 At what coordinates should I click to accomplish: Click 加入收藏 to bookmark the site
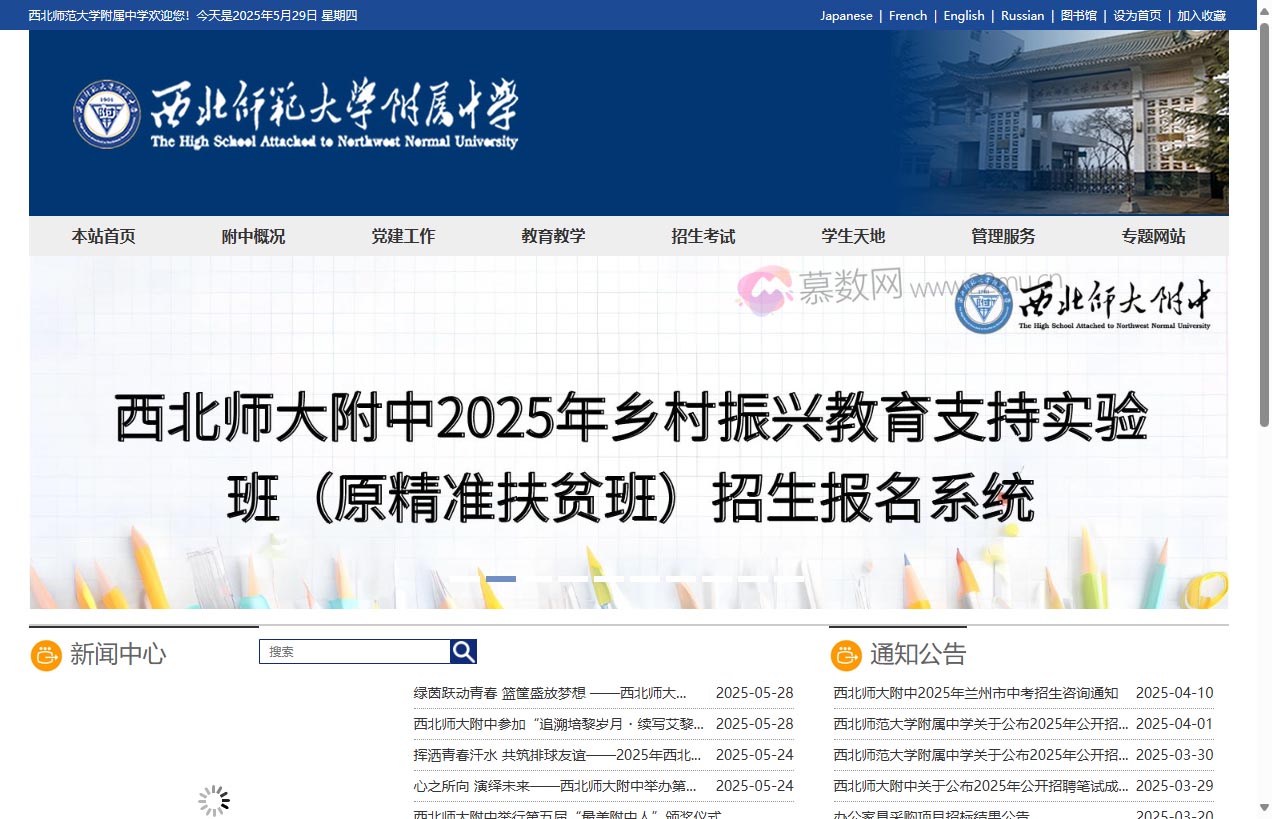tap(1202, 15)
